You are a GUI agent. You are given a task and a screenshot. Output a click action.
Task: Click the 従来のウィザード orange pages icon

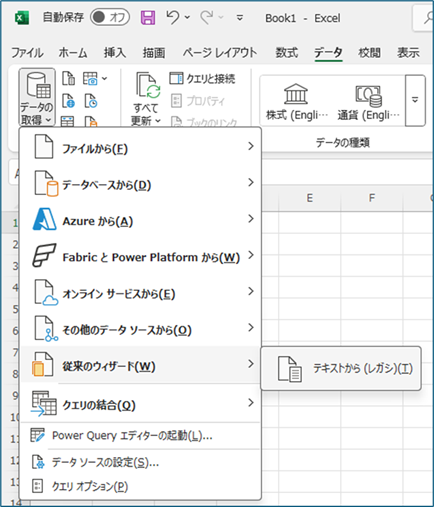(43, 364)
